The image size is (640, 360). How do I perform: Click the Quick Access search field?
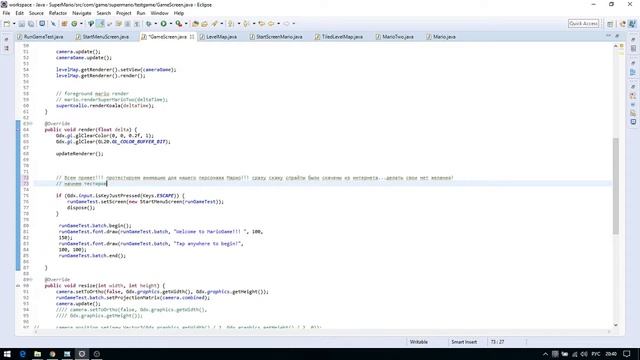click(x=584, y=24)
